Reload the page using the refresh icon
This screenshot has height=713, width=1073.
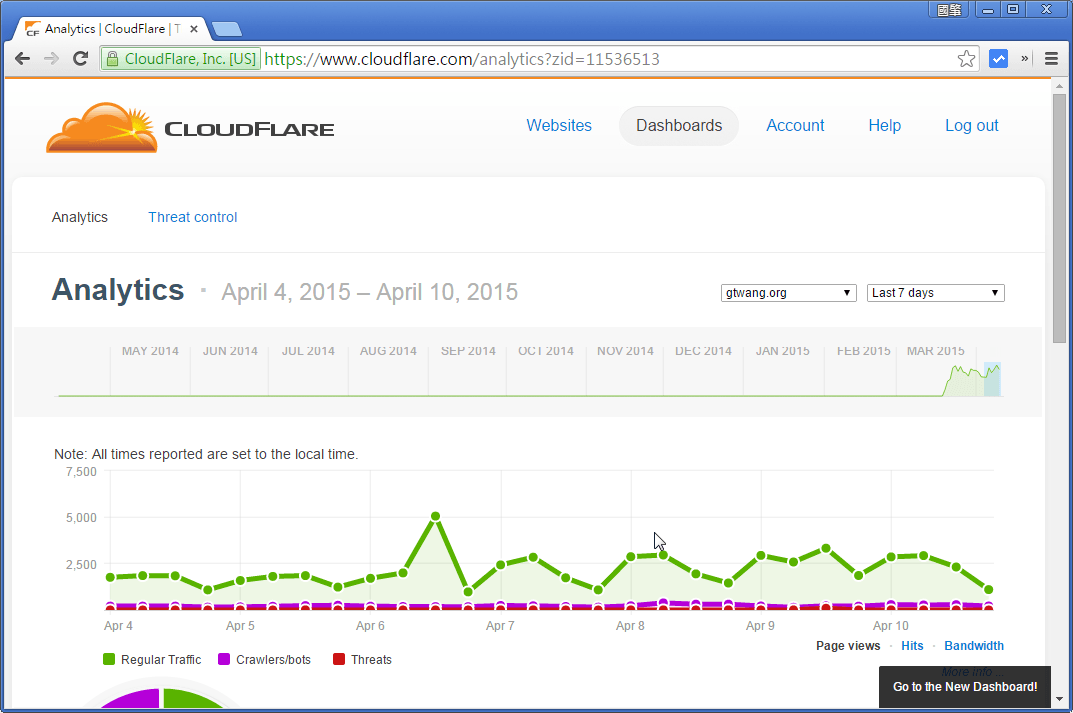coord(80,58)
